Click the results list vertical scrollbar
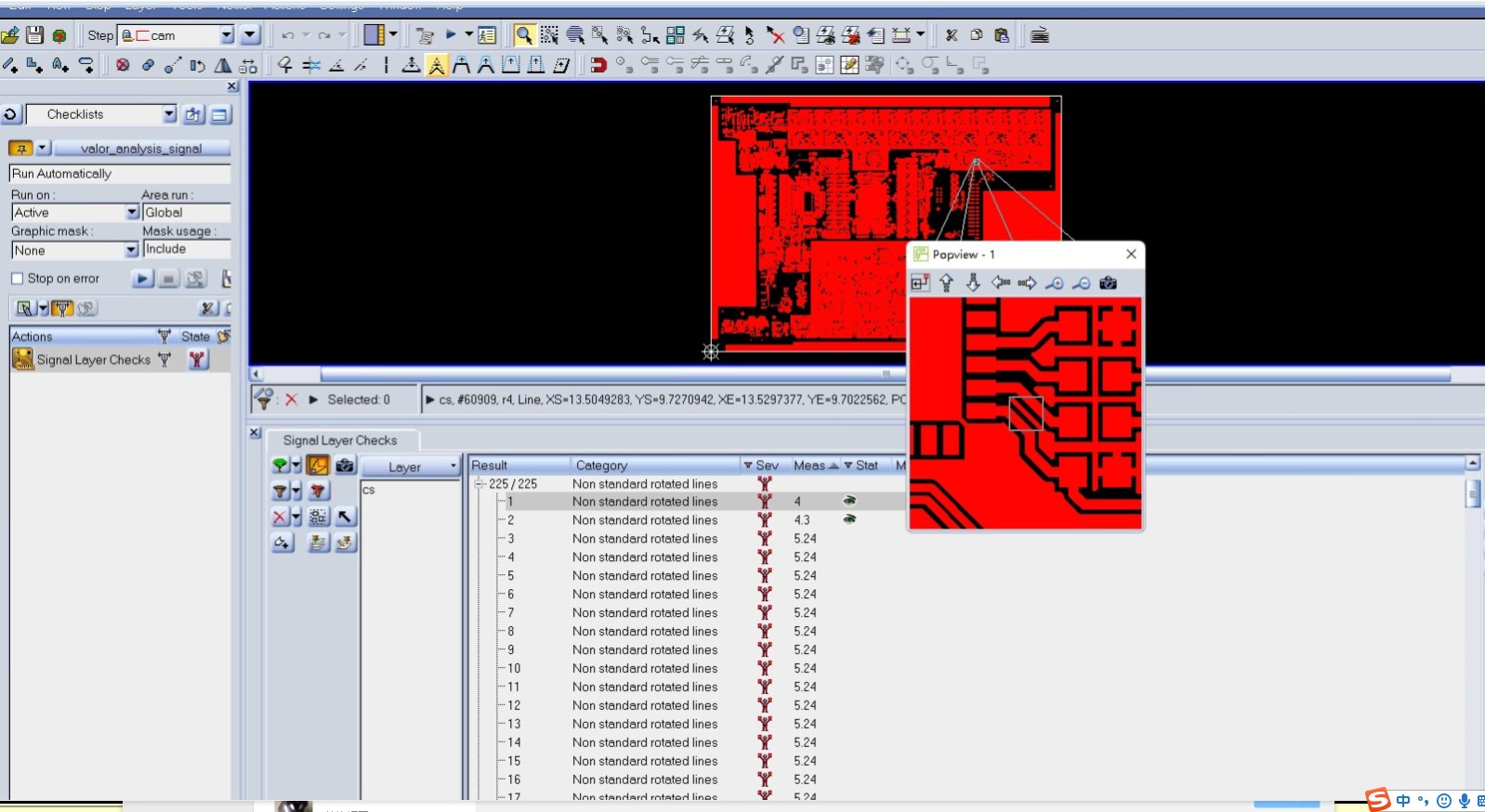This screenshot has height=812, width=1485. coord(1473,492)
